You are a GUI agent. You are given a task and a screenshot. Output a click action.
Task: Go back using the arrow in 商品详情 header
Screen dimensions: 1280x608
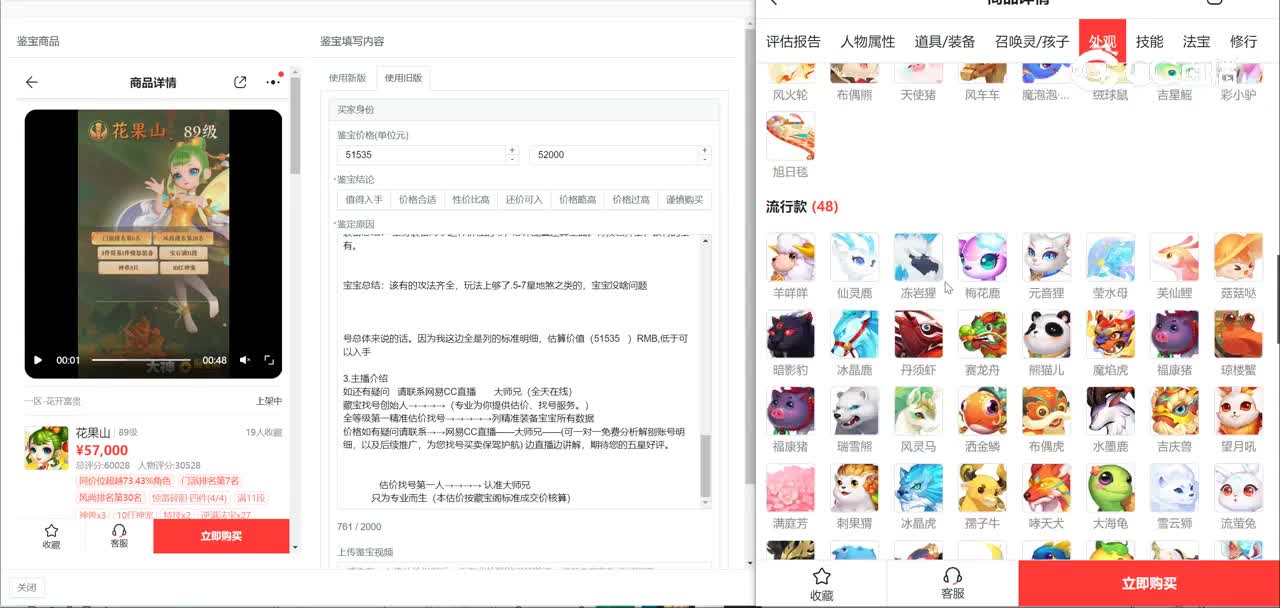(32, 83)
